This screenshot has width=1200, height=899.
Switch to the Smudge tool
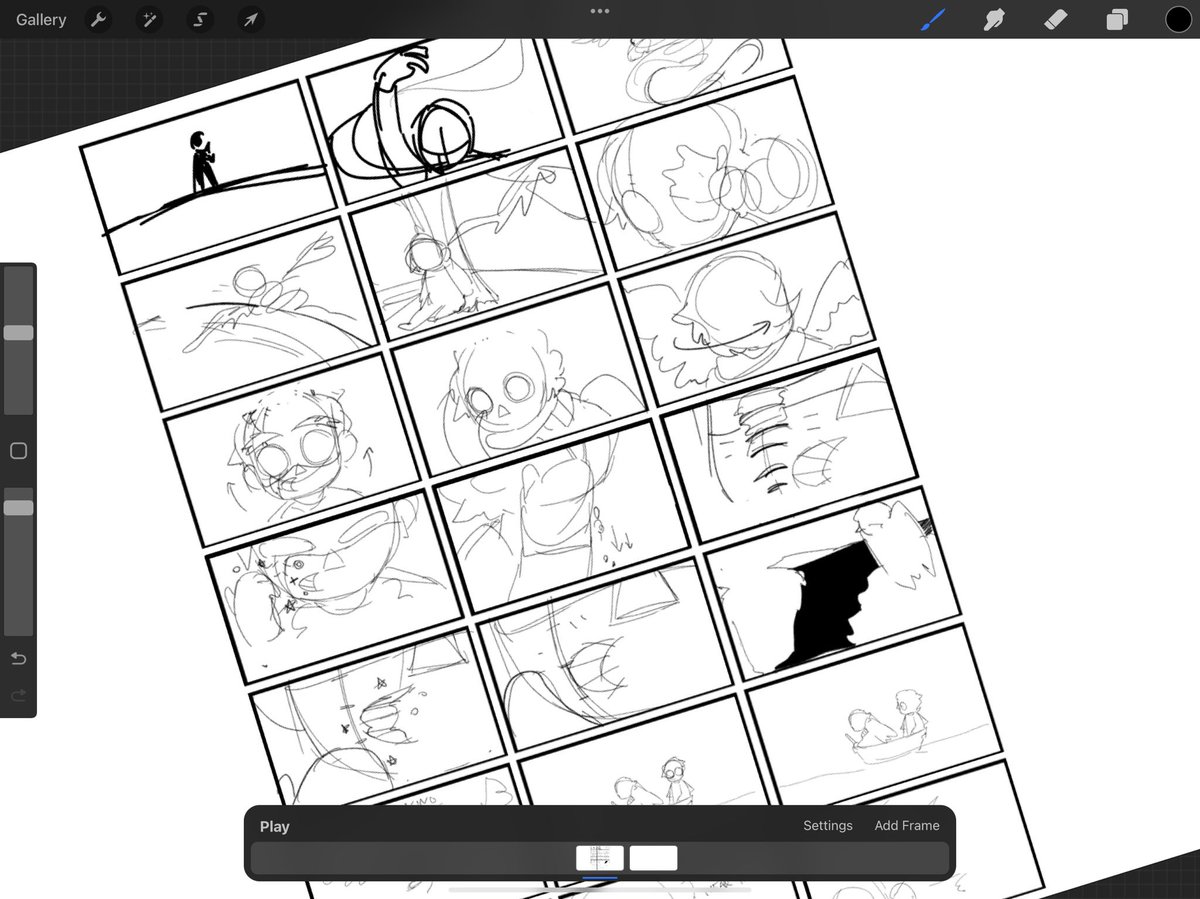click(994, 19)
